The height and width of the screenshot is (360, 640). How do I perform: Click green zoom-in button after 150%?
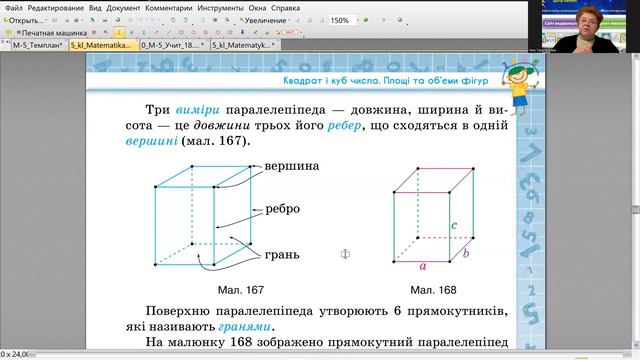coord(366,20)
